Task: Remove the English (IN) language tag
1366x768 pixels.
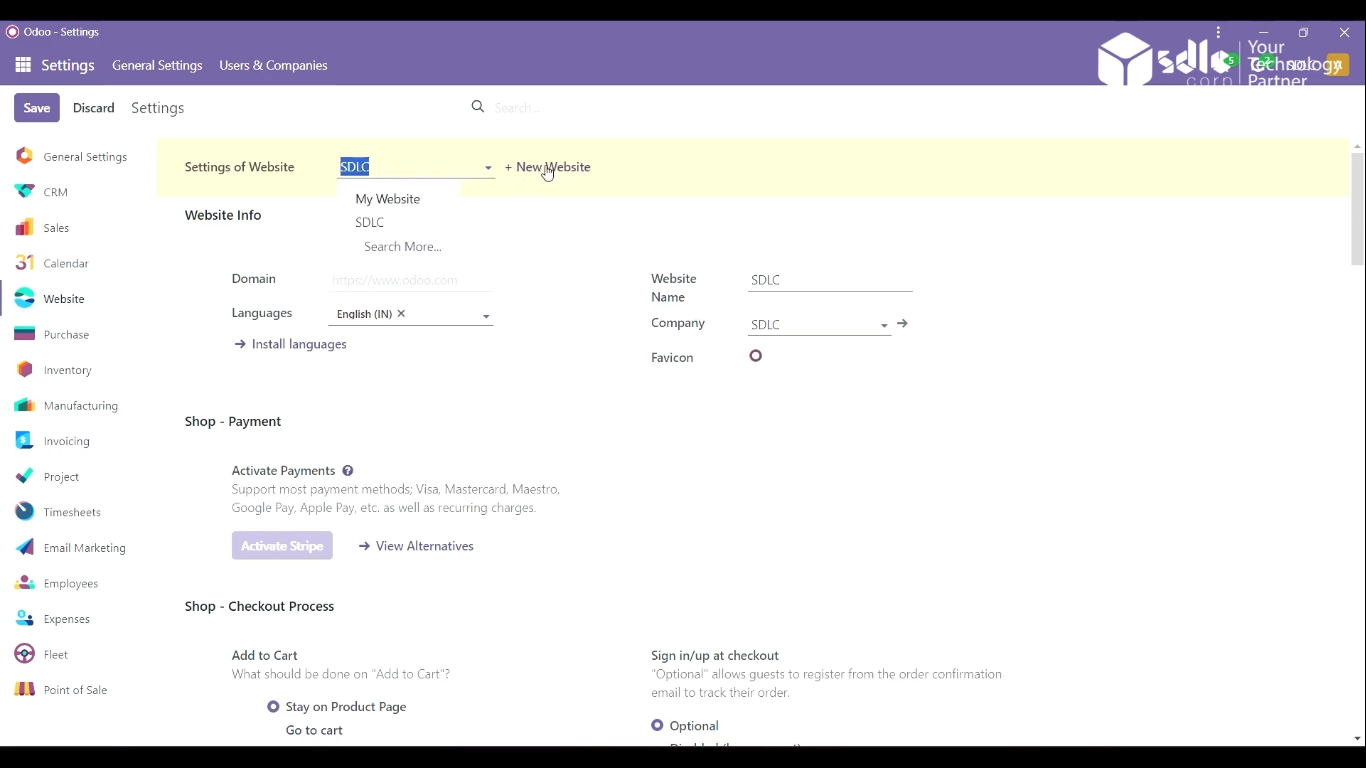Action: [x=401, y=314]
